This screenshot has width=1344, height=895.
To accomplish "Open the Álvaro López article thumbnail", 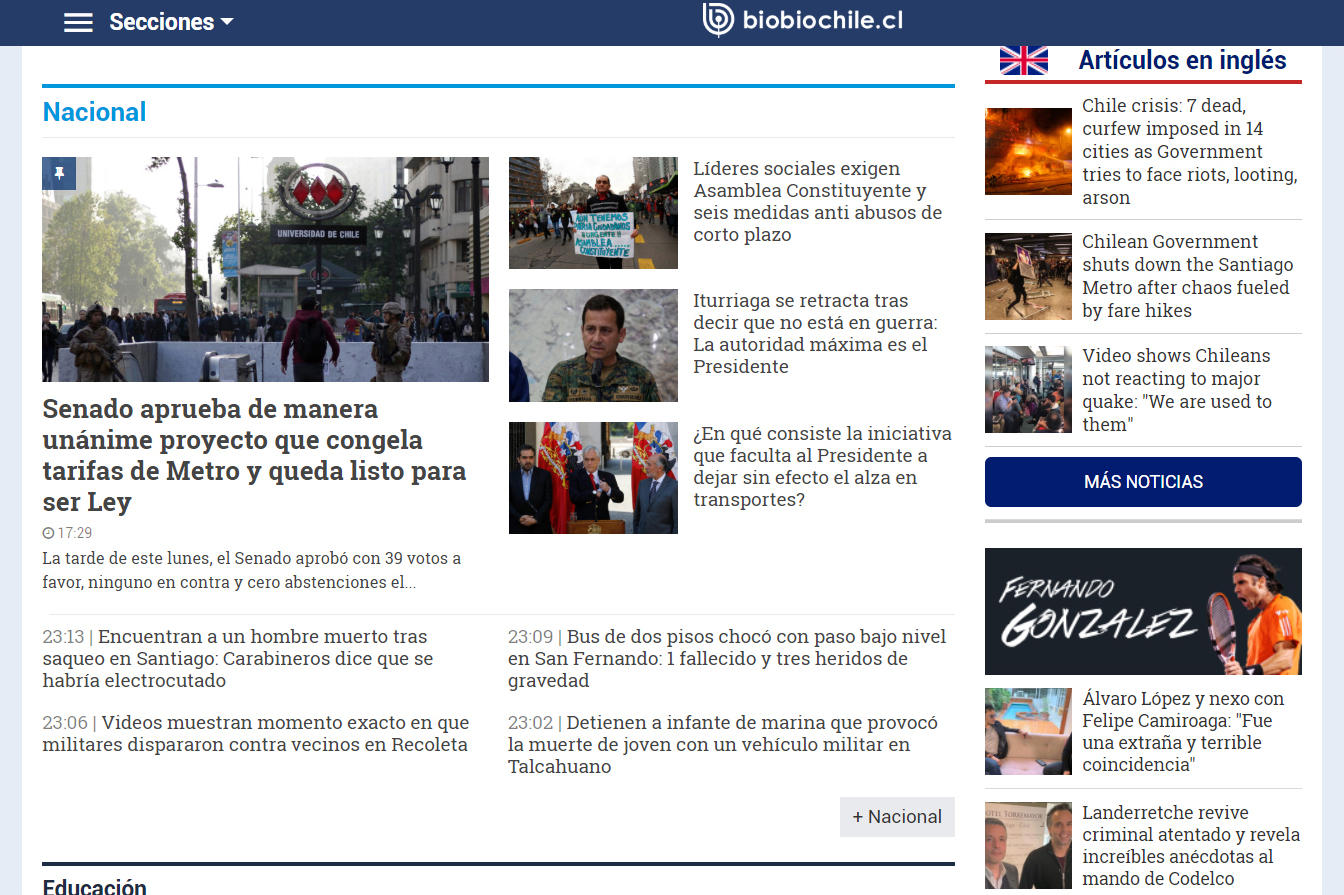I will point(1028,731).
